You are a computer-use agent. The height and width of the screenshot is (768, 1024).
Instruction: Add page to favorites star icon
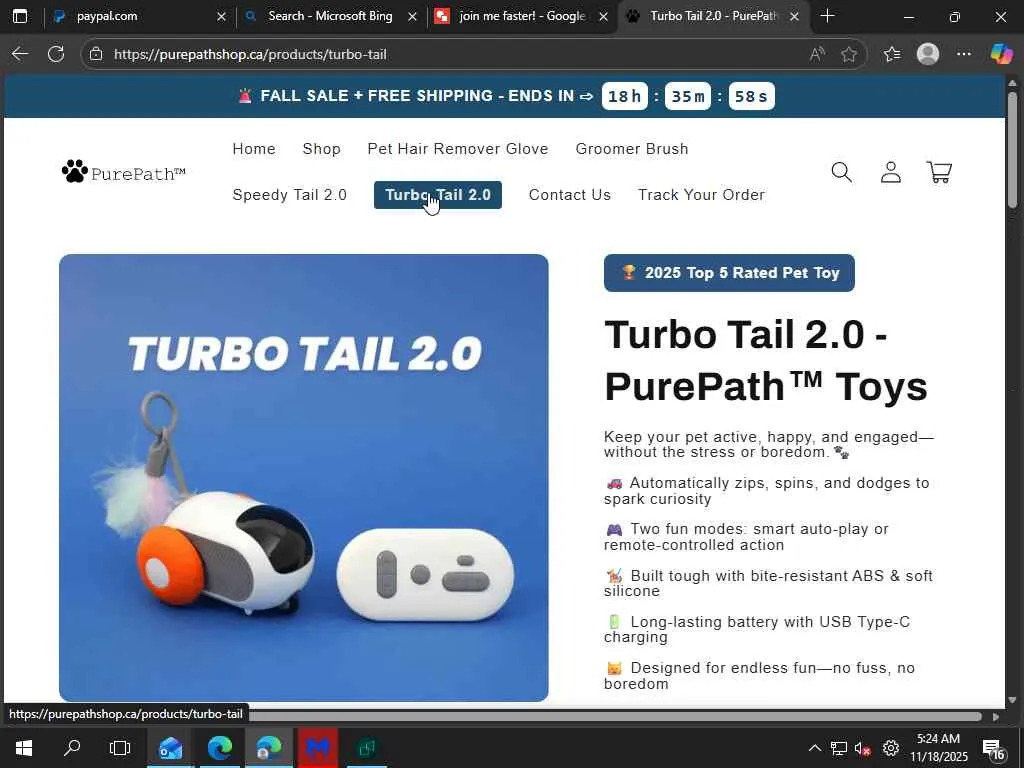848,54
